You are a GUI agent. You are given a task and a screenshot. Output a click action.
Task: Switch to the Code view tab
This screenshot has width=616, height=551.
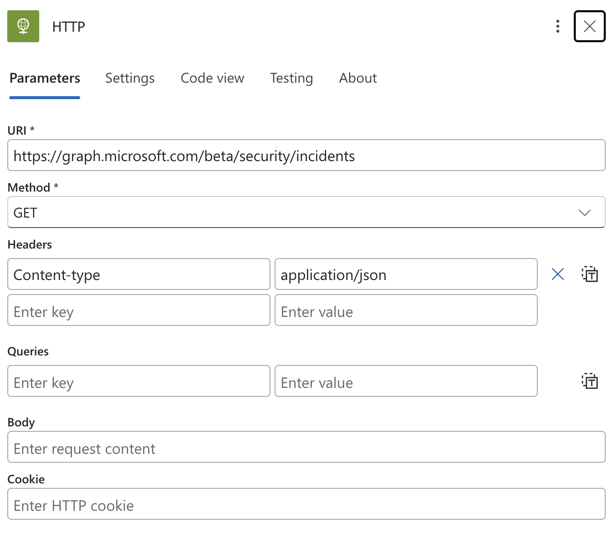(x=212, y=78)
